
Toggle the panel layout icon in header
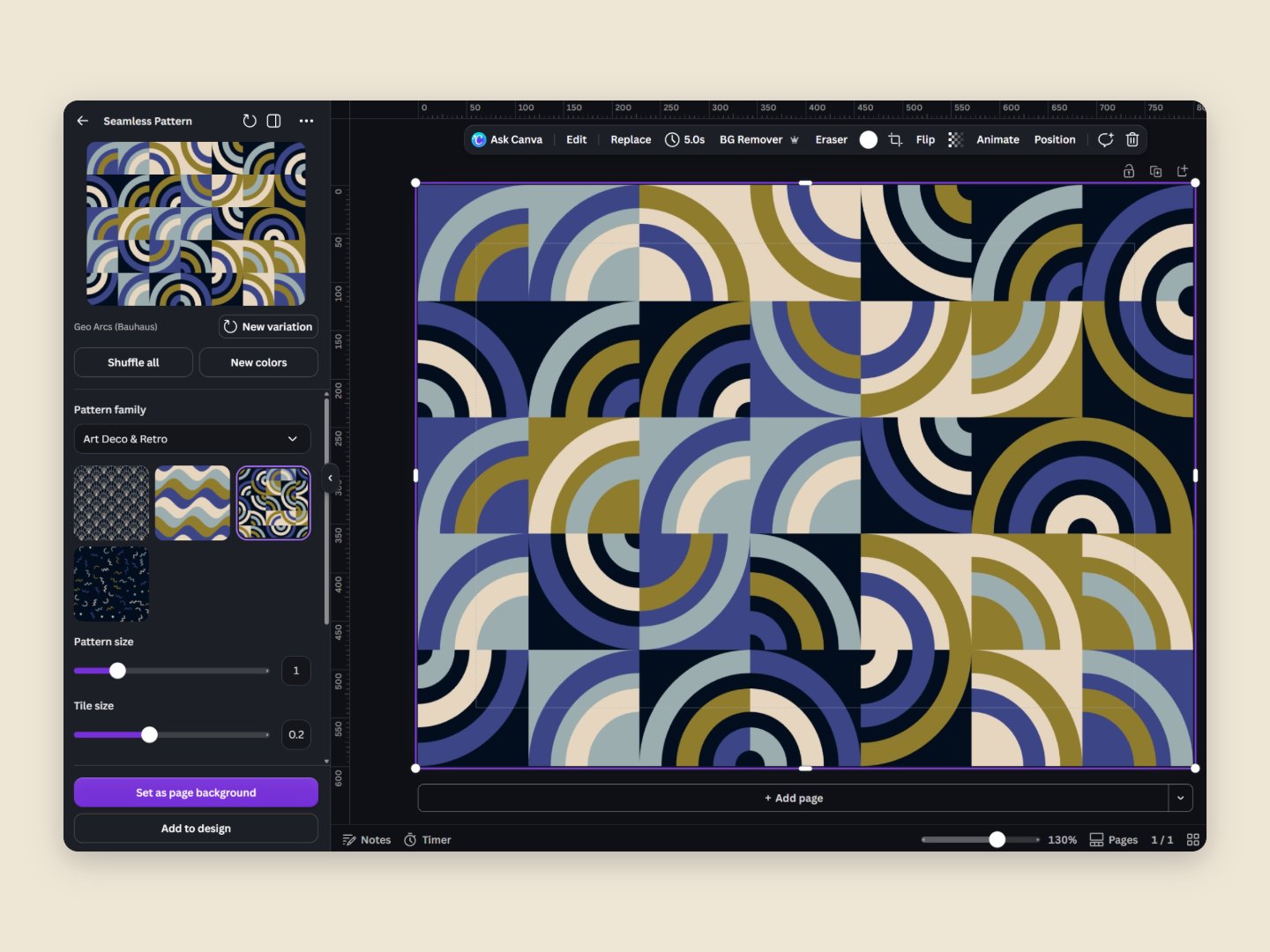click(x=274, y=121)
